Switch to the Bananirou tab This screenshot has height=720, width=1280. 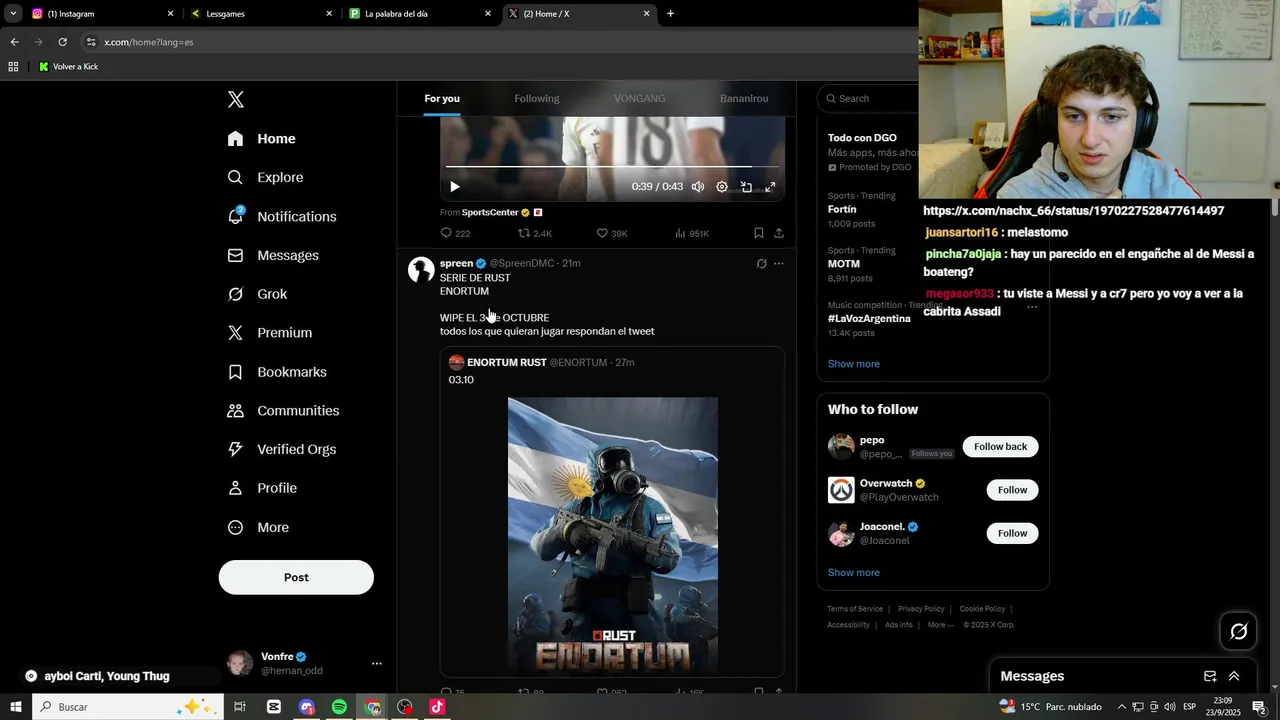point(744,98)
